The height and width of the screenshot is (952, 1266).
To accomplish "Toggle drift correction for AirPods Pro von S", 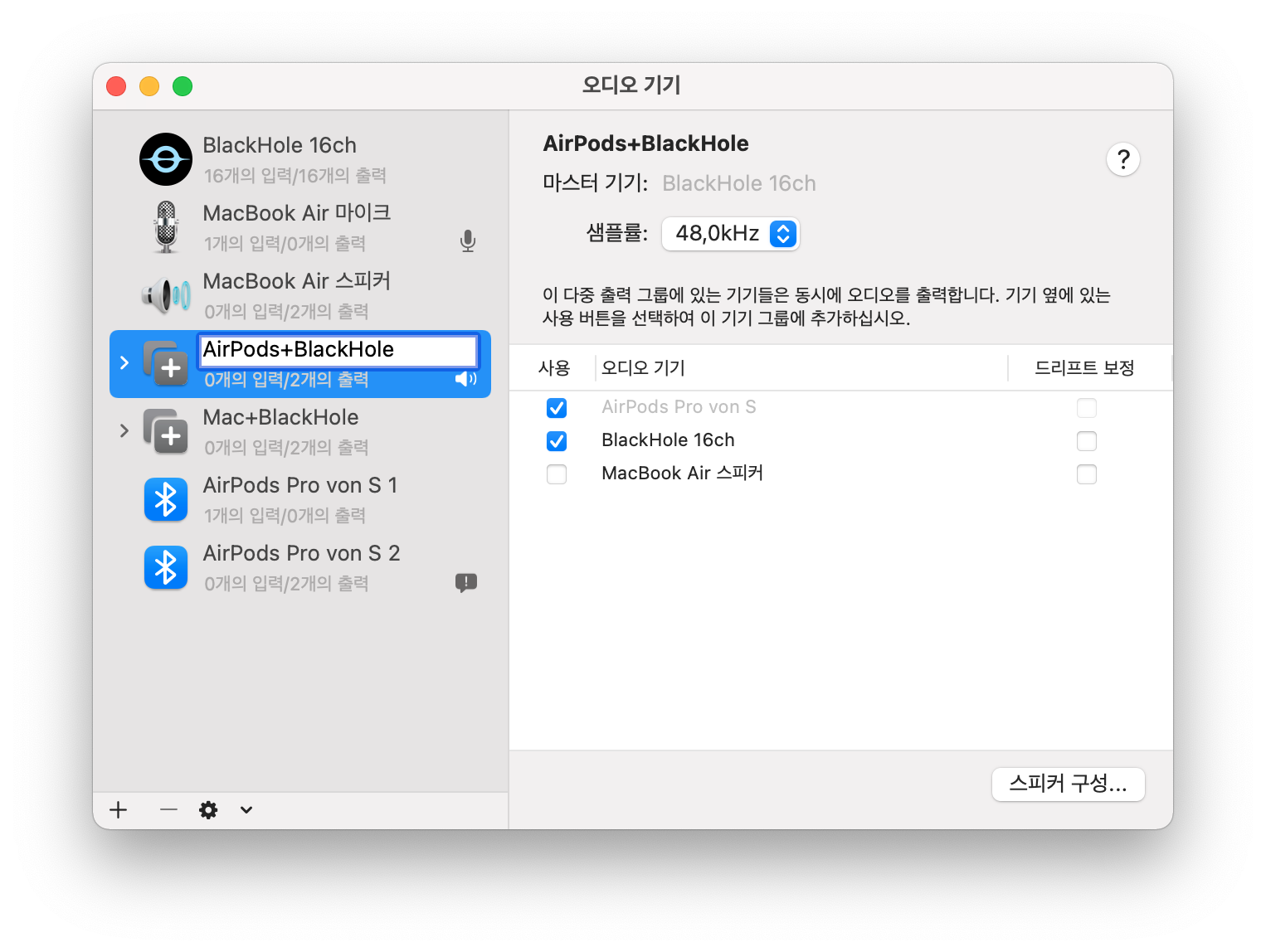I will coord(1087,408).
